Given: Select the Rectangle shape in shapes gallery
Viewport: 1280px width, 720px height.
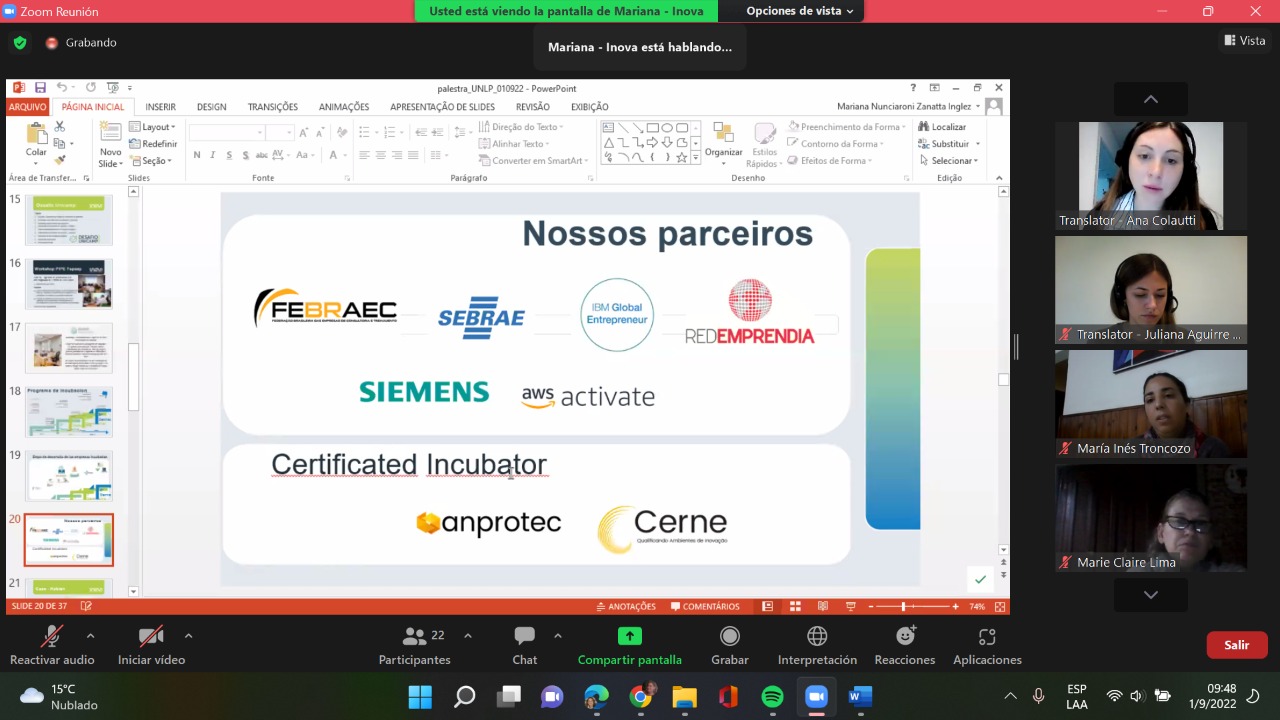Looking at the screenshot, I should click(x=652, y=128).
